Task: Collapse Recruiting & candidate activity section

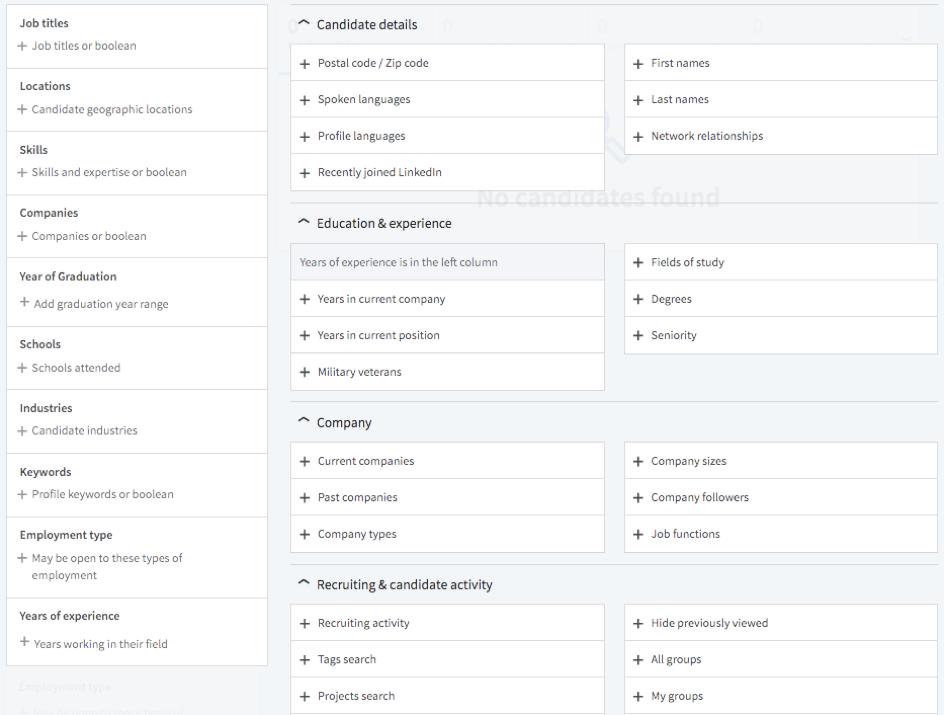Action: [304, 583]
